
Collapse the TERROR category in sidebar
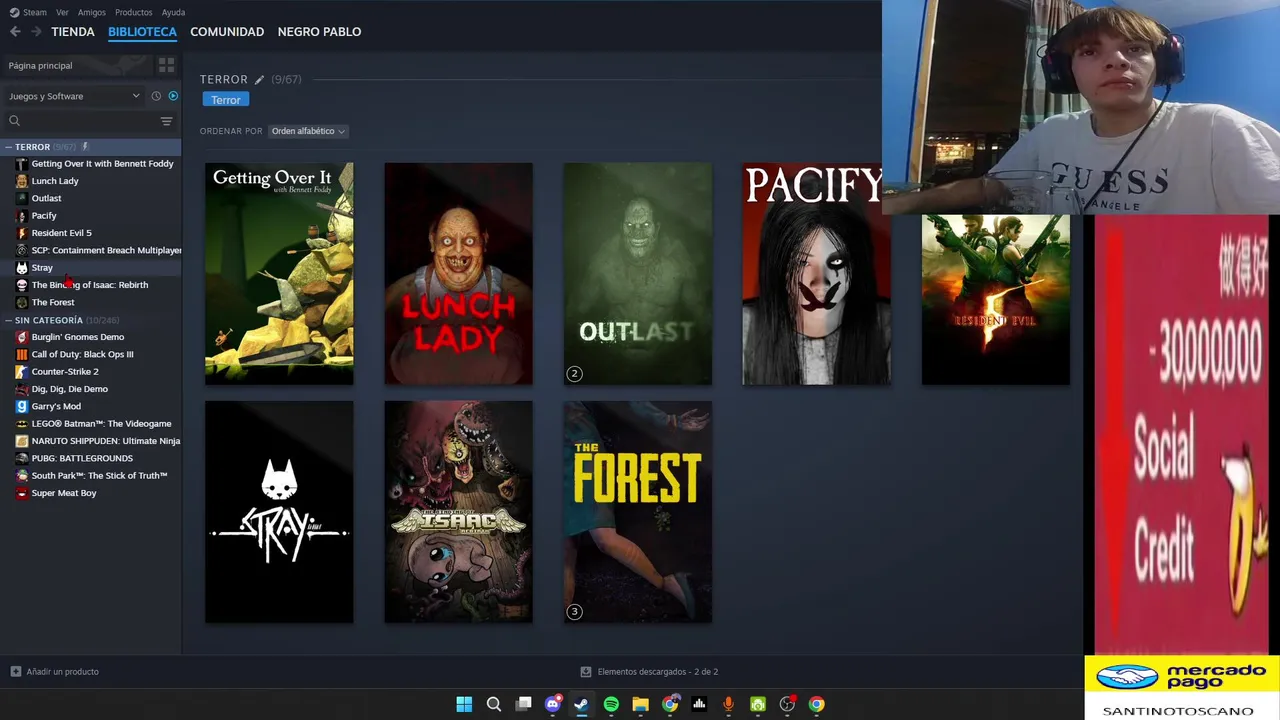8,147
